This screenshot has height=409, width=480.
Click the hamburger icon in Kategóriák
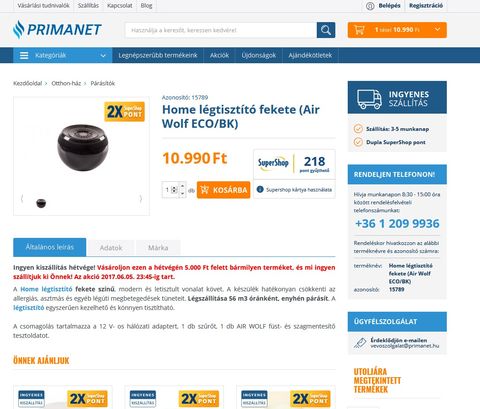click(x=24, y=55)
